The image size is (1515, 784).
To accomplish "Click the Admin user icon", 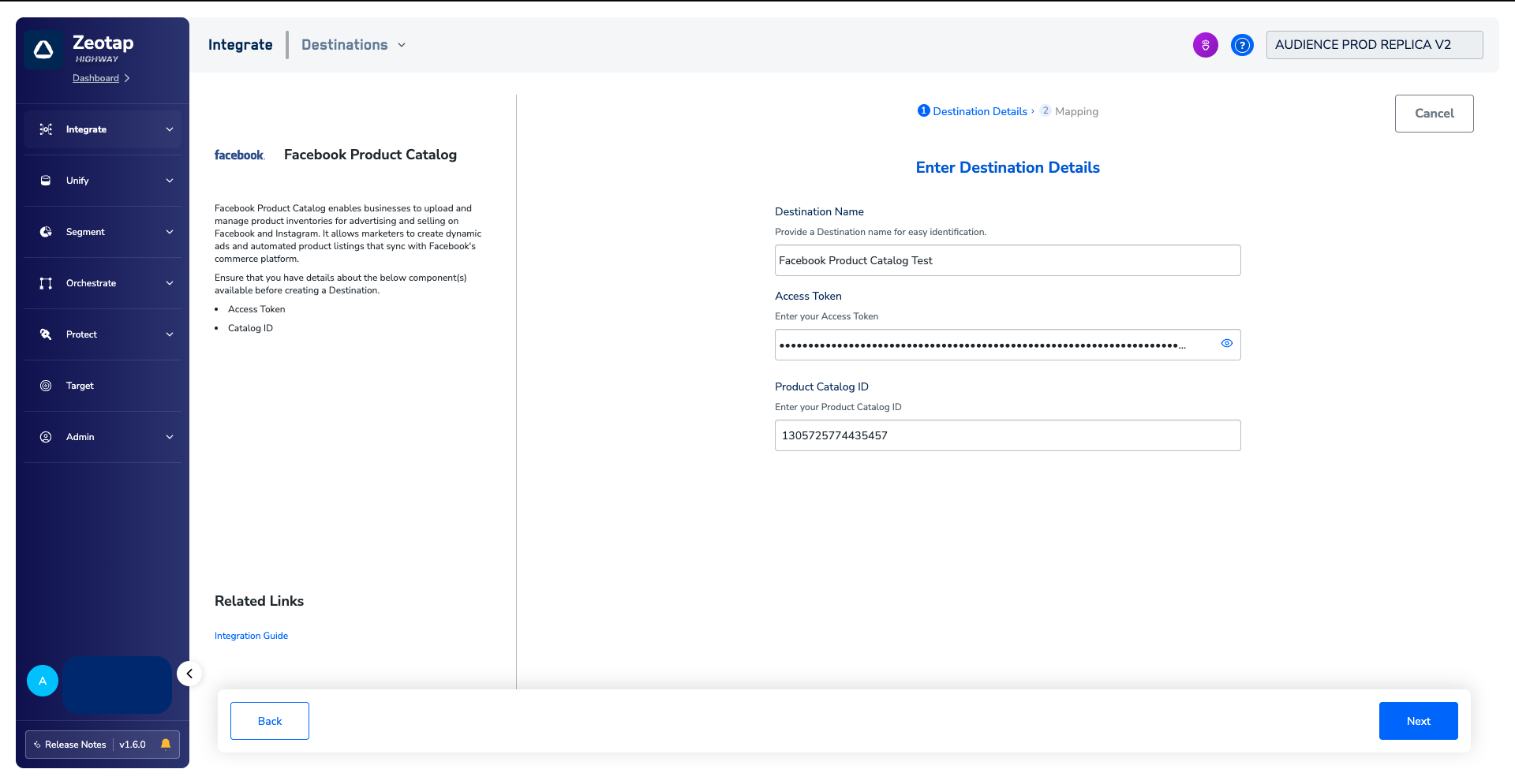I will 46,437.
